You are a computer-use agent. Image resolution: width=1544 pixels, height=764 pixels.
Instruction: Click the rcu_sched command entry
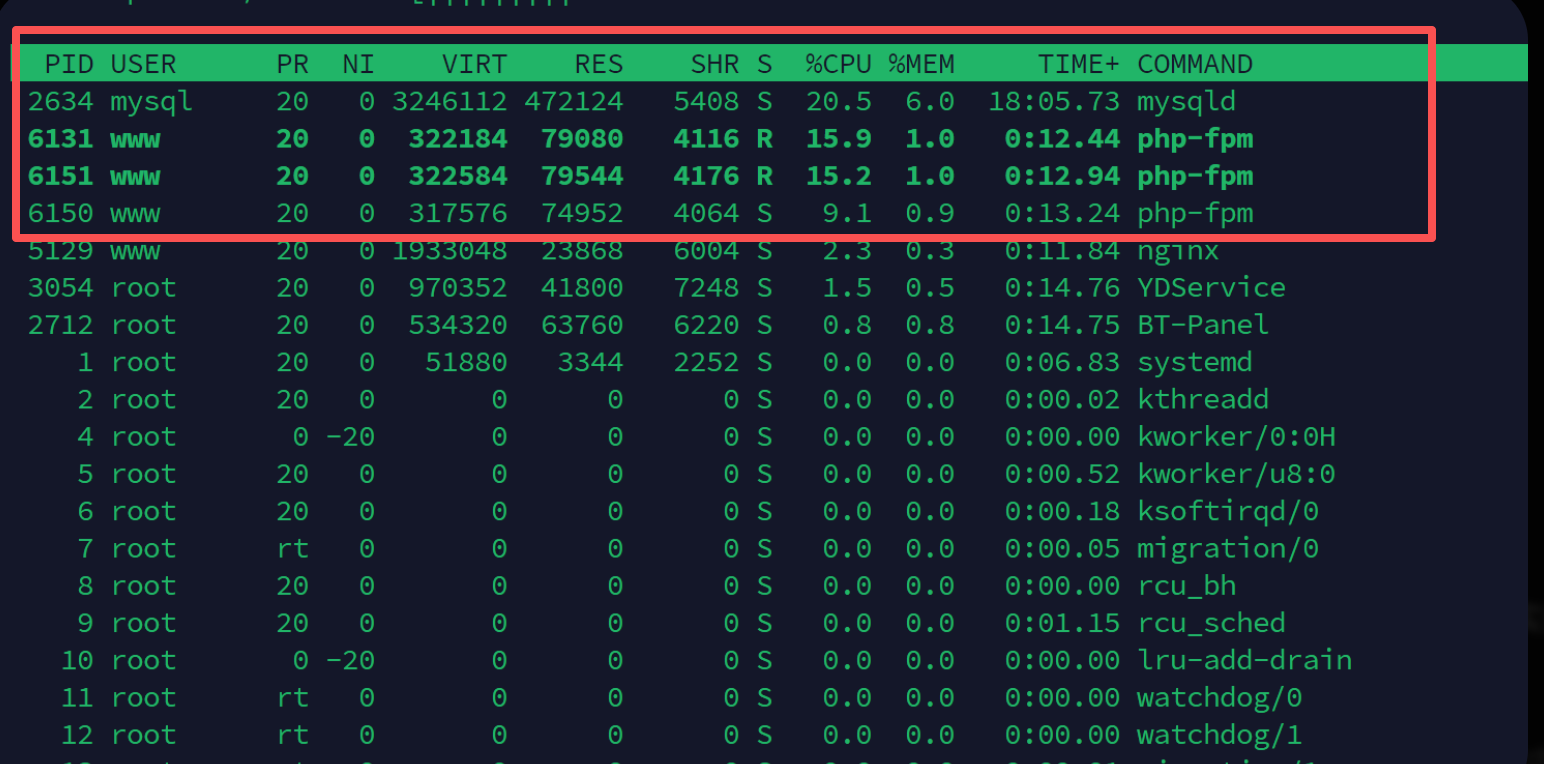[x=1210, y=623]
